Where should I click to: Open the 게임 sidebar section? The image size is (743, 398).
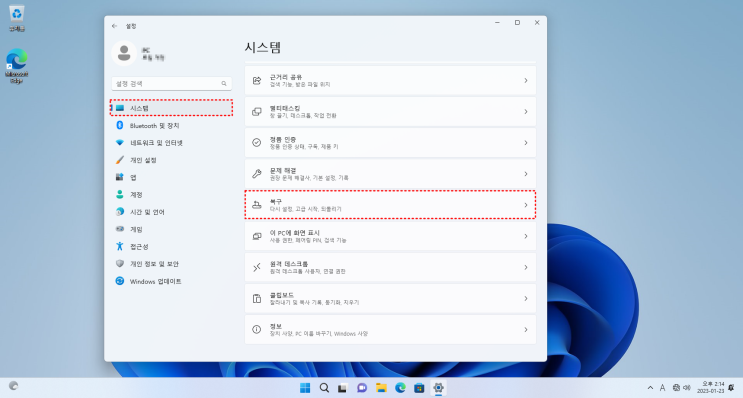[x=172, y=229]
